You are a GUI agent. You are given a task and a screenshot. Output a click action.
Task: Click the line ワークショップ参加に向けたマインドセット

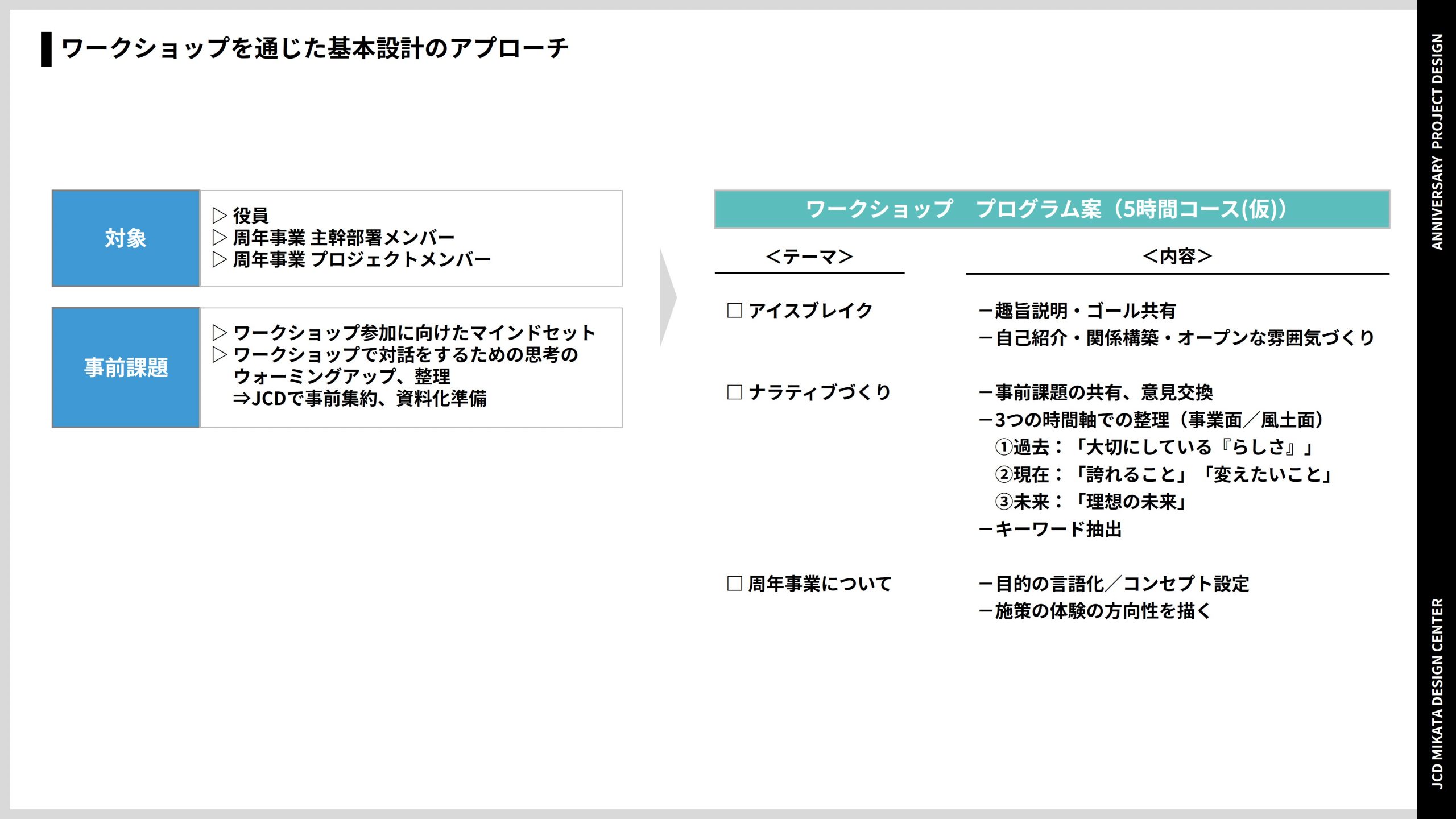[x=414, y=333]
